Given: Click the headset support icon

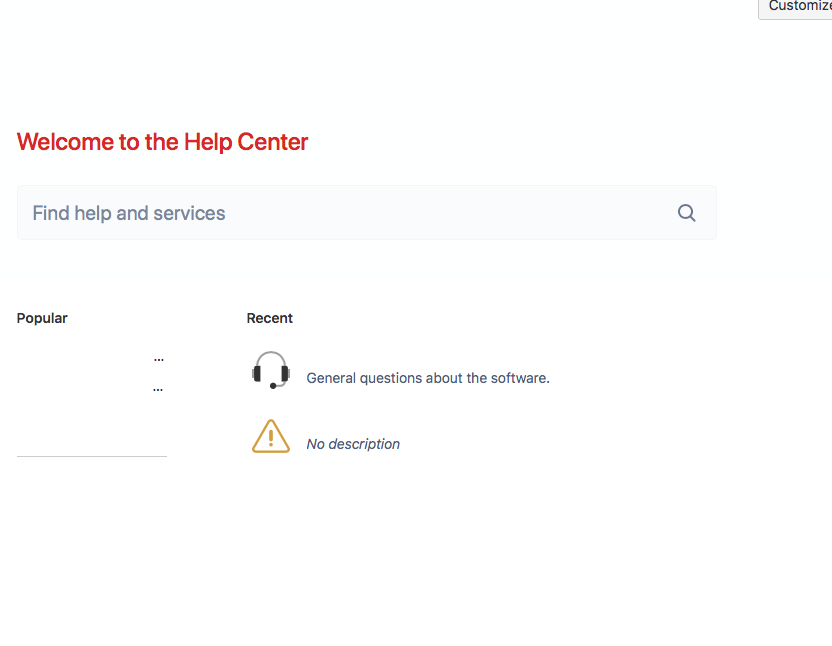Looking at the screenshot, I should (271, 370).
